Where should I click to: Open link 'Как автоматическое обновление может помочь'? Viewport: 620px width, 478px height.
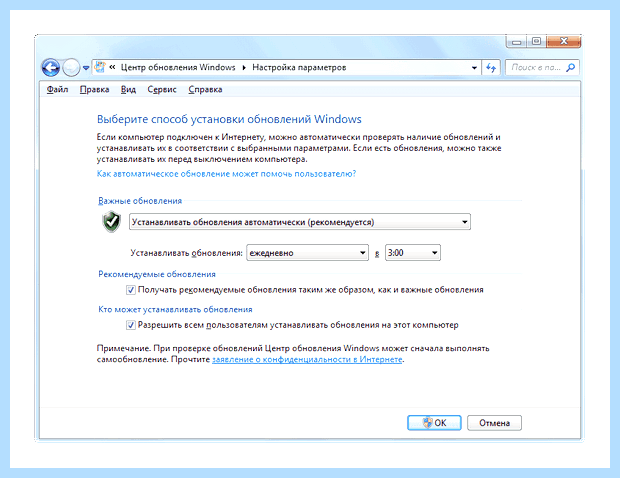click(227, 174)
